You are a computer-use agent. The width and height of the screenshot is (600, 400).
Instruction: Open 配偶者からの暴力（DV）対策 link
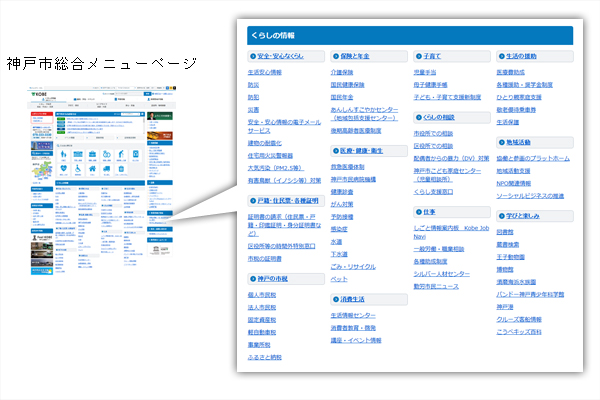point(452,158)
